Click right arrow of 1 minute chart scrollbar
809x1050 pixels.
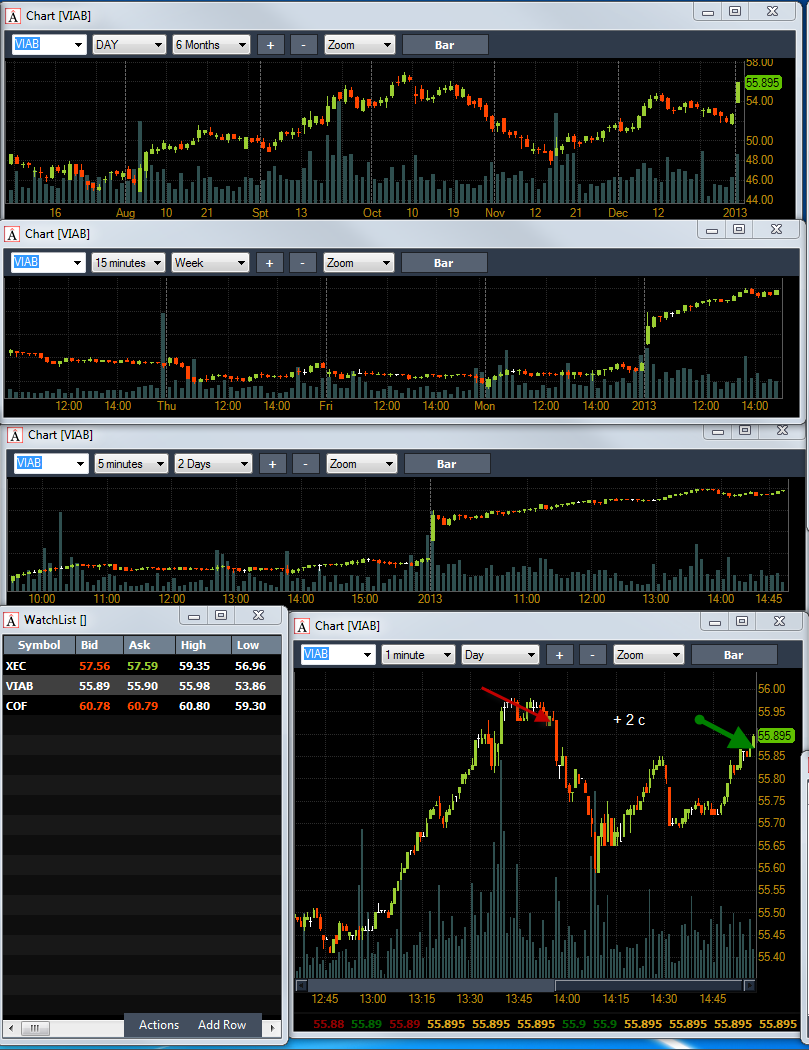click(749, 985)
